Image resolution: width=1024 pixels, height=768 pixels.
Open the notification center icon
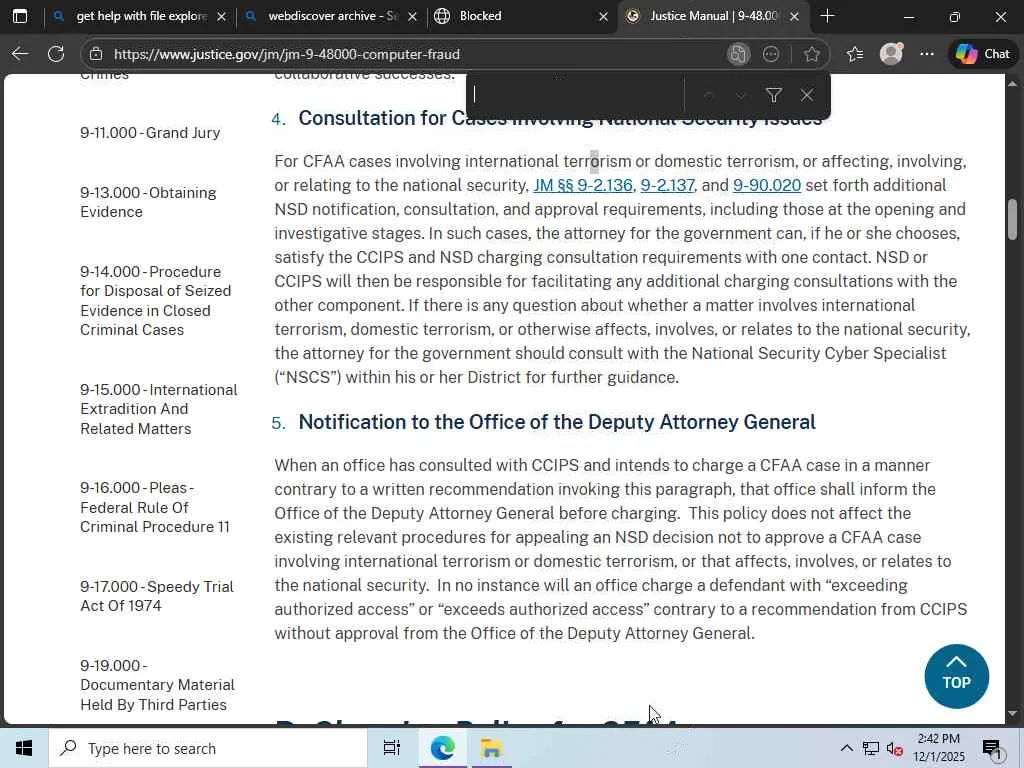(992, 748)
